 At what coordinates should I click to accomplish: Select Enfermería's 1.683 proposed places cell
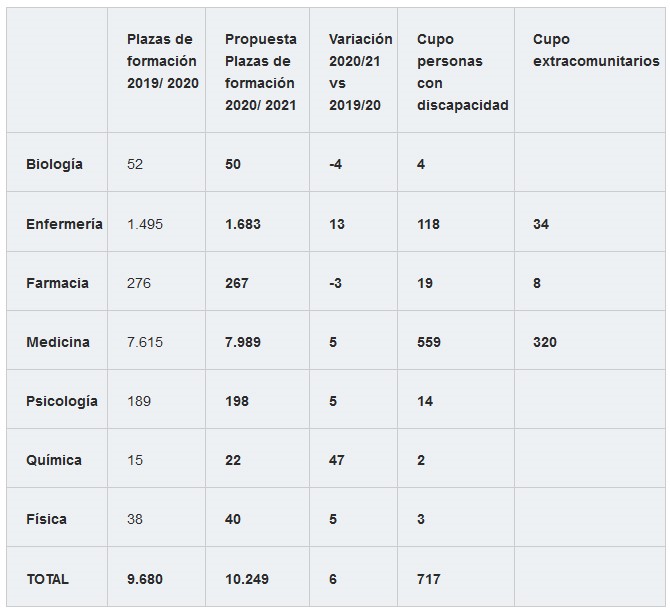[243, 224]
